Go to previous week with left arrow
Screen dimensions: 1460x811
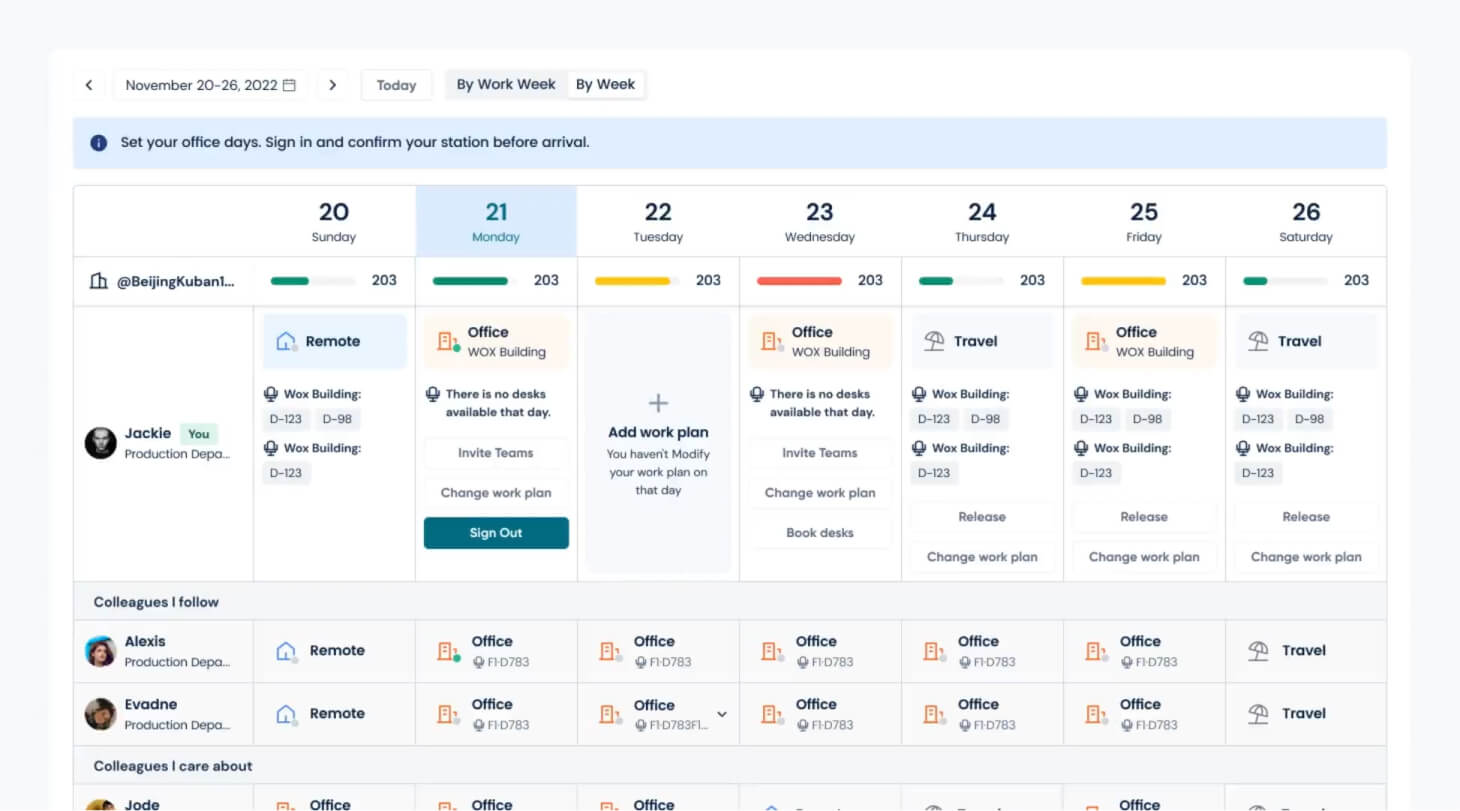click(89, 85)
